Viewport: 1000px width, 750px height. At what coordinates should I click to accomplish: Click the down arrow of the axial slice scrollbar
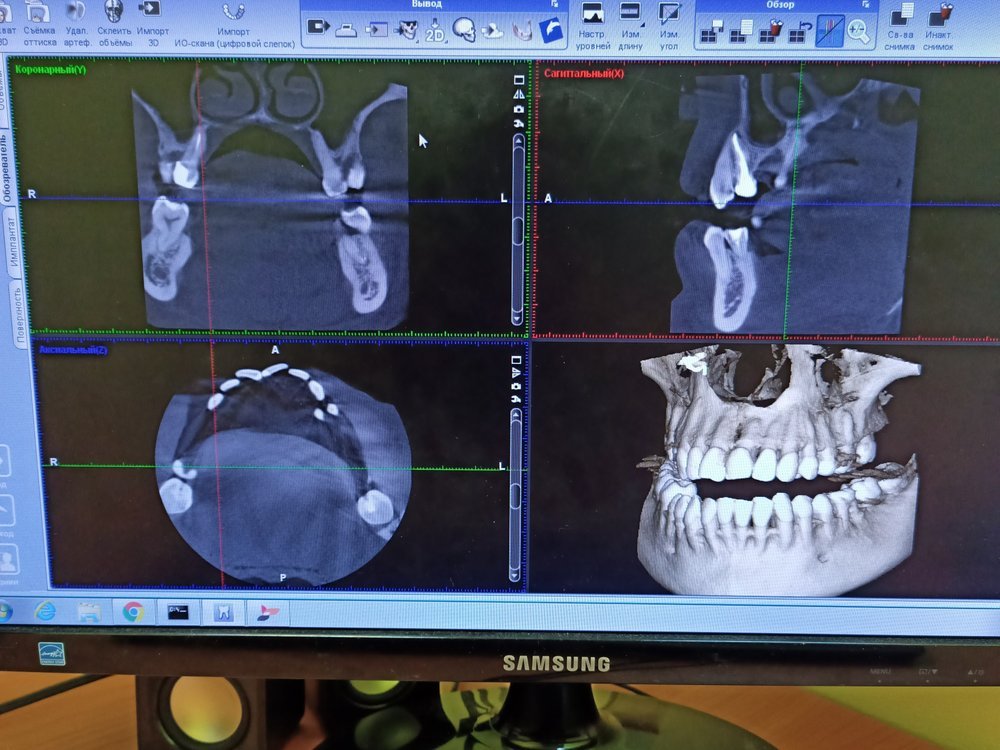click(515, 575)
